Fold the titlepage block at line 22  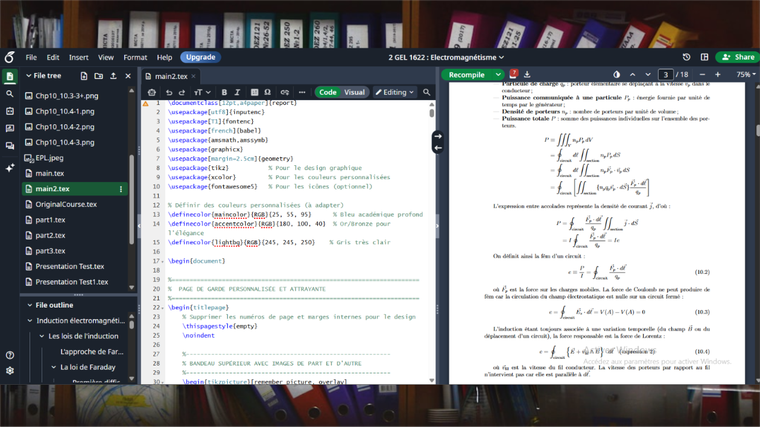click(x=162, y=308)
